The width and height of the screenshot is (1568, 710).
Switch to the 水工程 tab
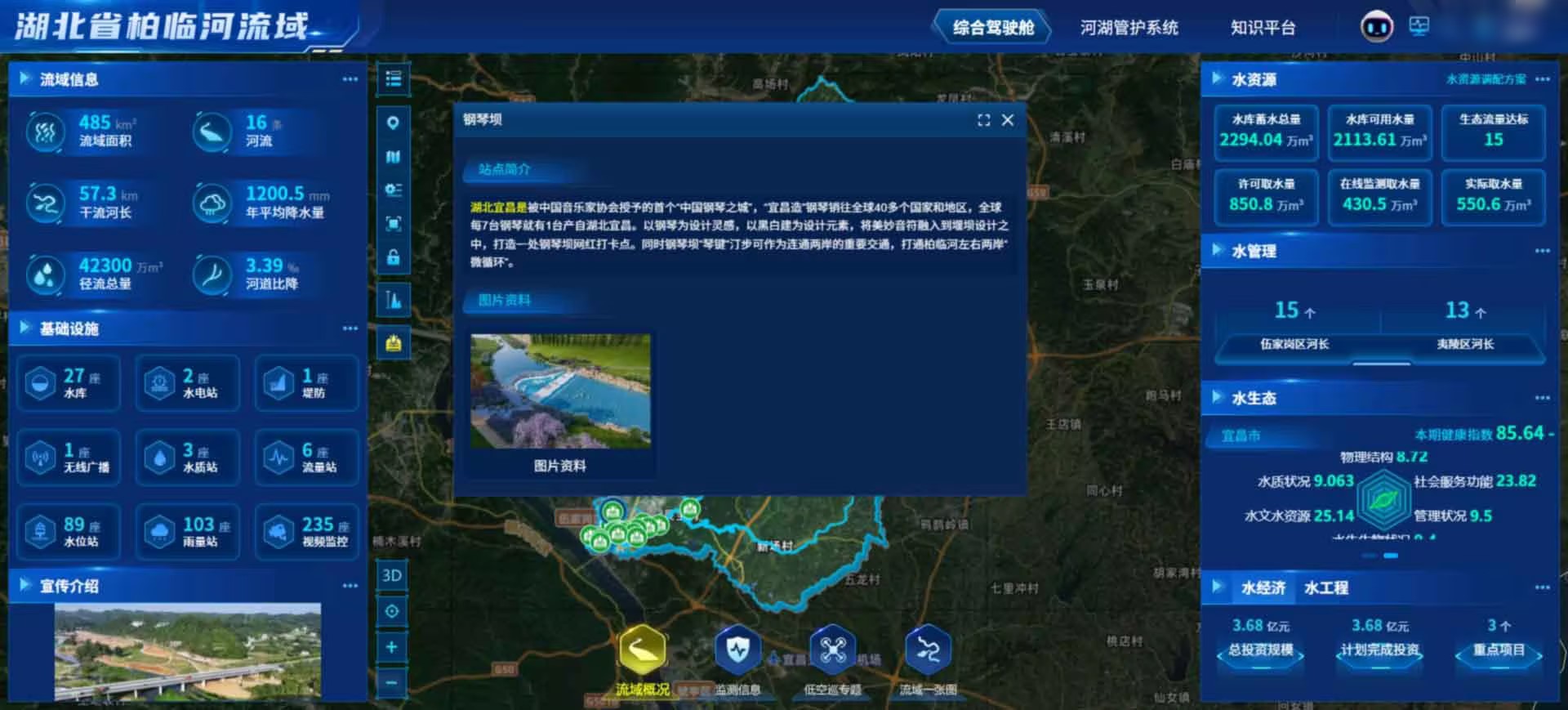(x=1325, y=587)
